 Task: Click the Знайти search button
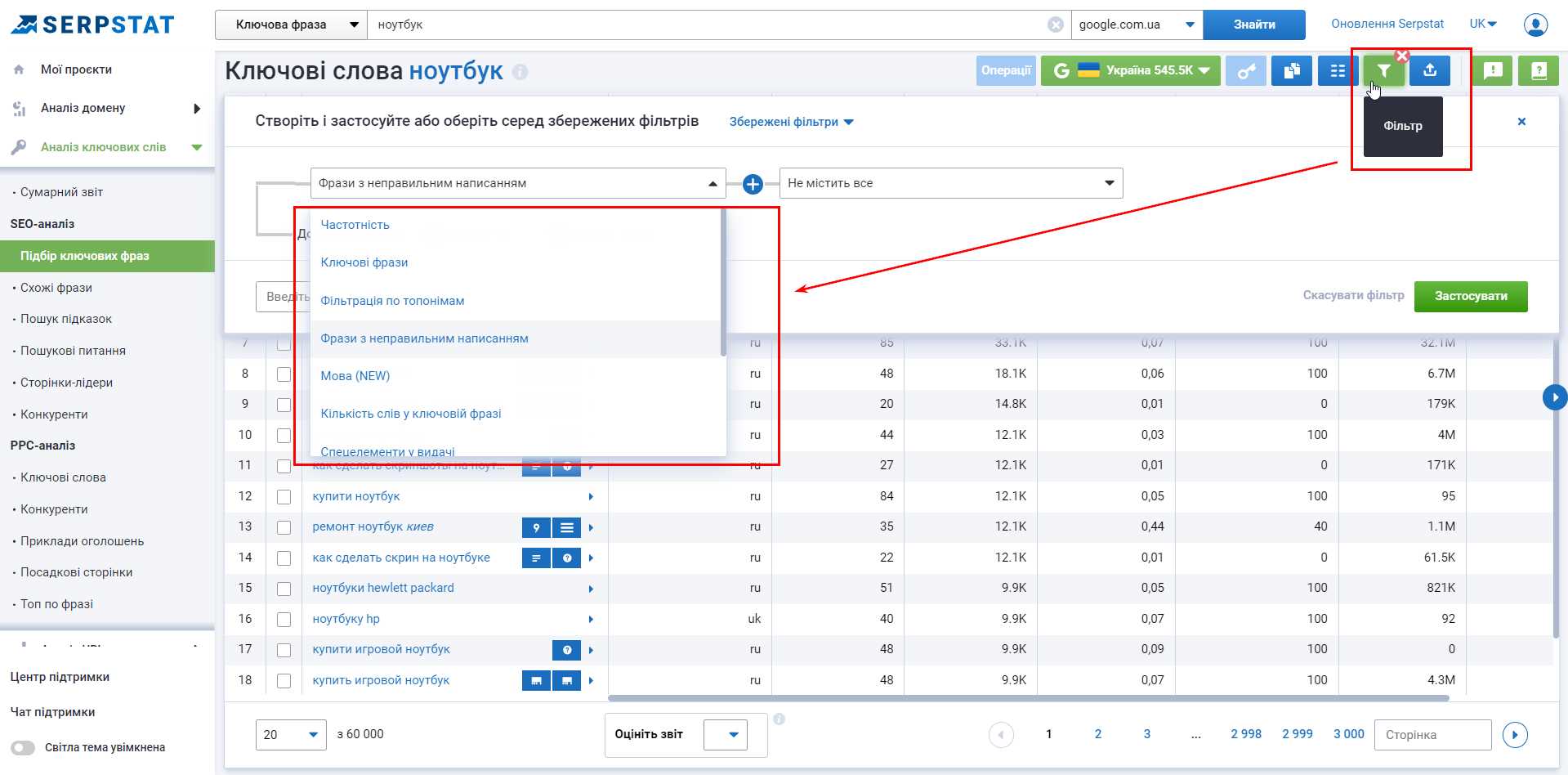tap(1254, 25)
